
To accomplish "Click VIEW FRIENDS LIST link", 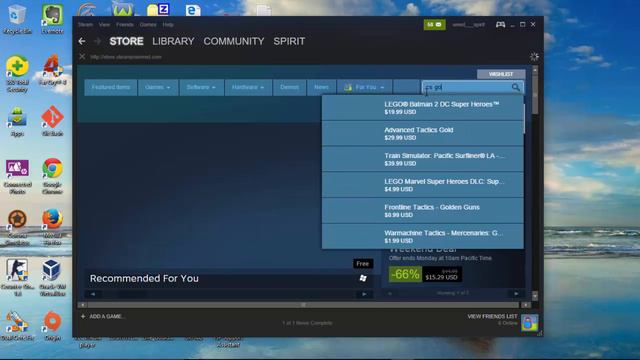I will pos(492,316).
